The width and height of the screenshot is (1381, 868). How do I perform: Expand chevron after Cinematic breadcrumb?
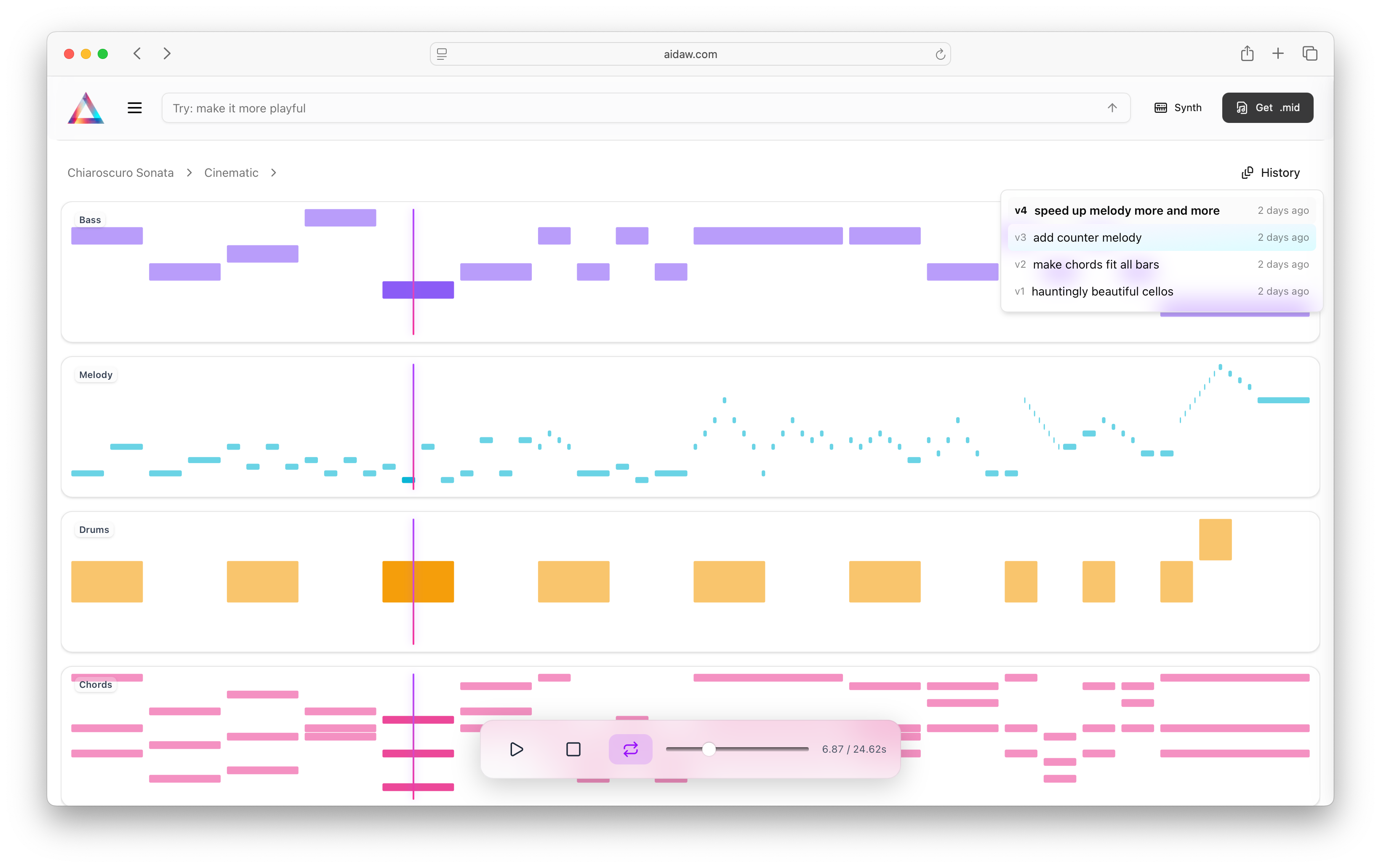(274, 173)
